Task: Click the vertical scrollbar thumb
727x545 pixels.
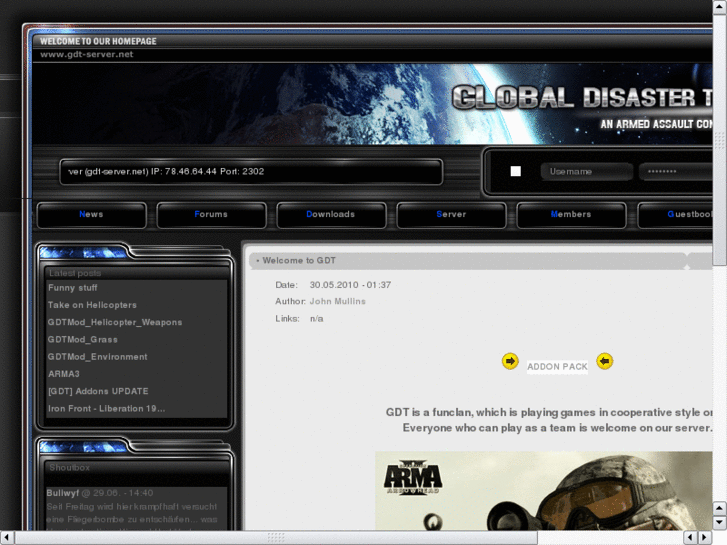Action: [720, 139]
